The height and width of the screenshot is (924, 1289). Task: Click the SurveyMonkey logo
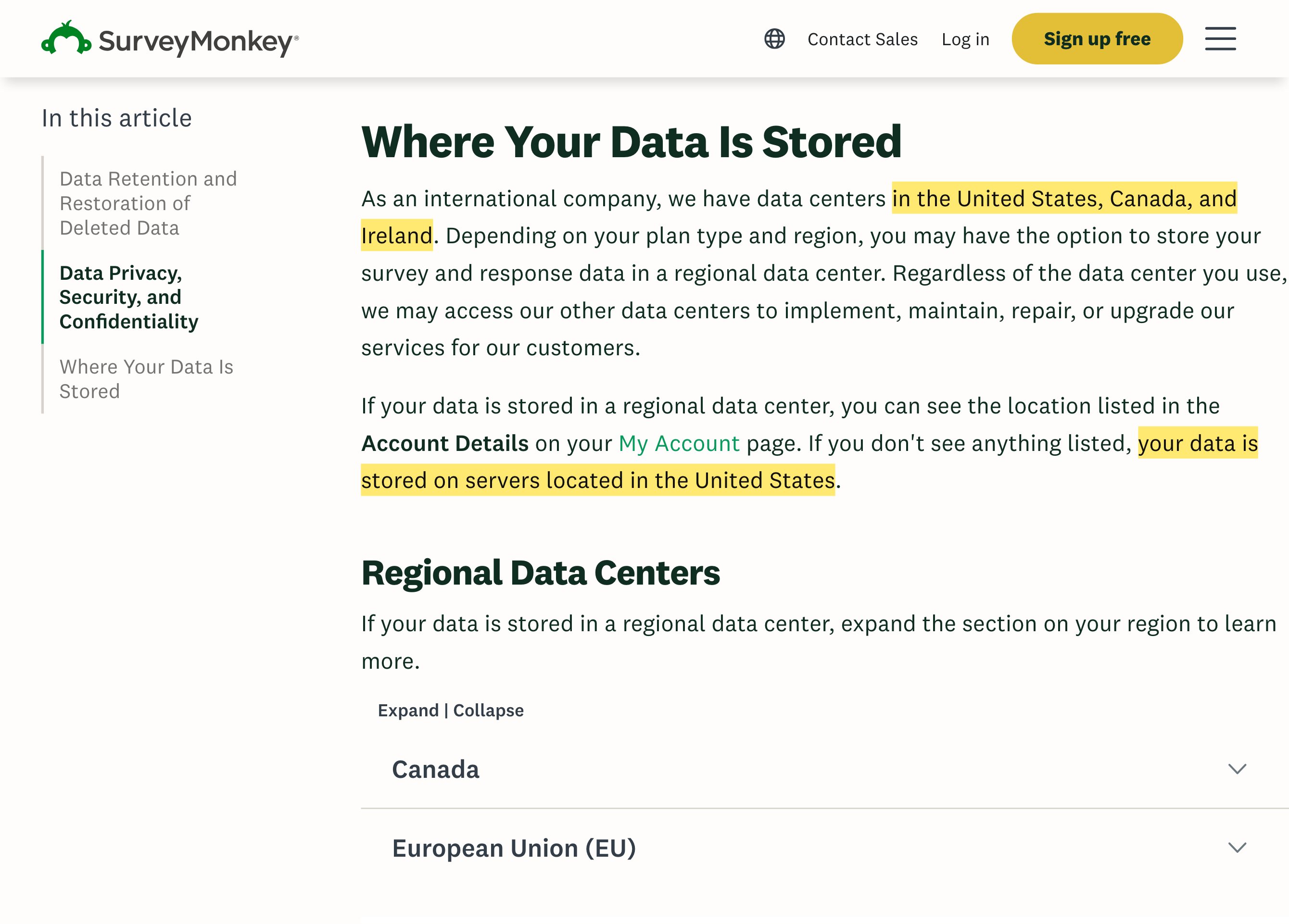point(170,39)
